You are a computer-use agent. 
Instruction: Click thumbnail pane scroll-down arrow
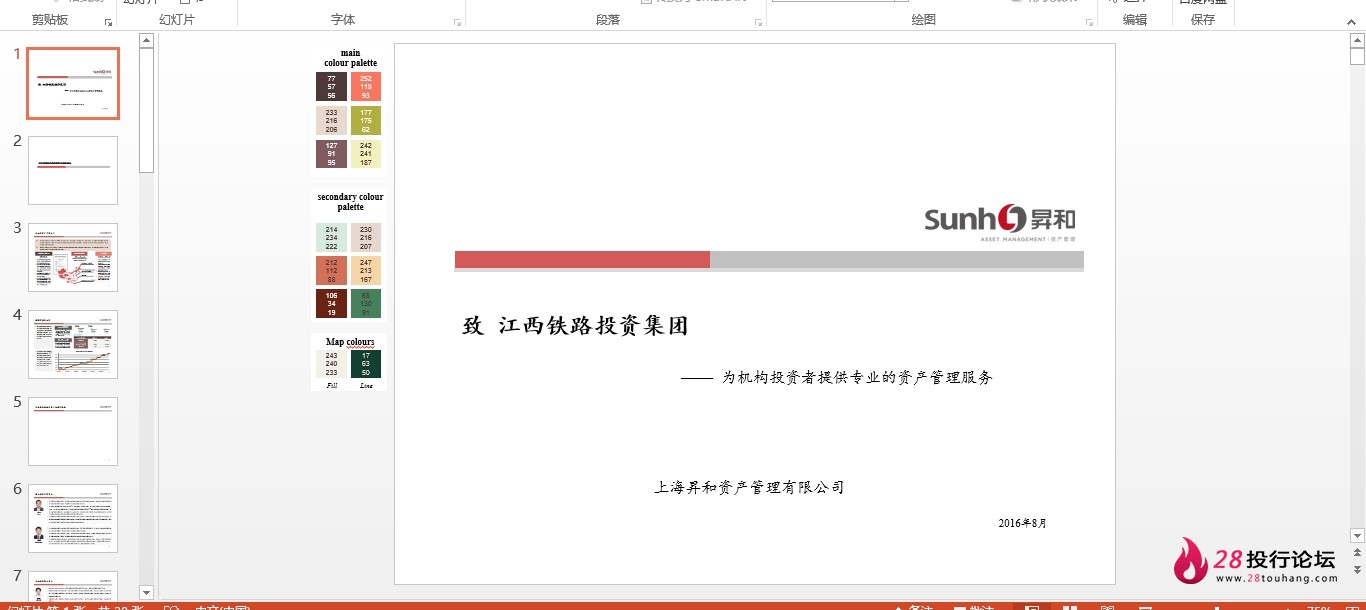(x=146, y=592)
